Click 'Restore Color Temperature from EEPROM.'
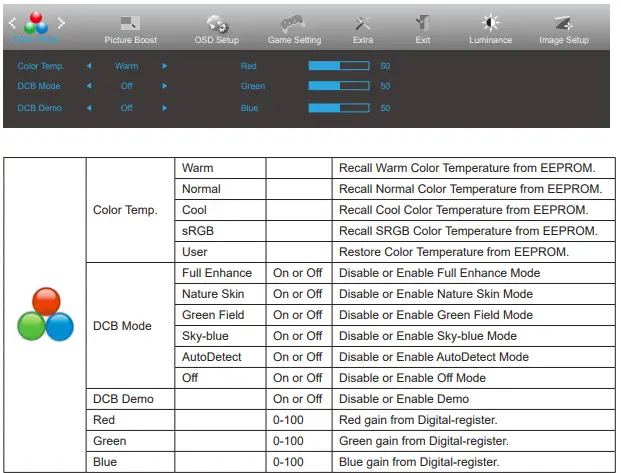The image size is (621, 473). click(454, 252)
